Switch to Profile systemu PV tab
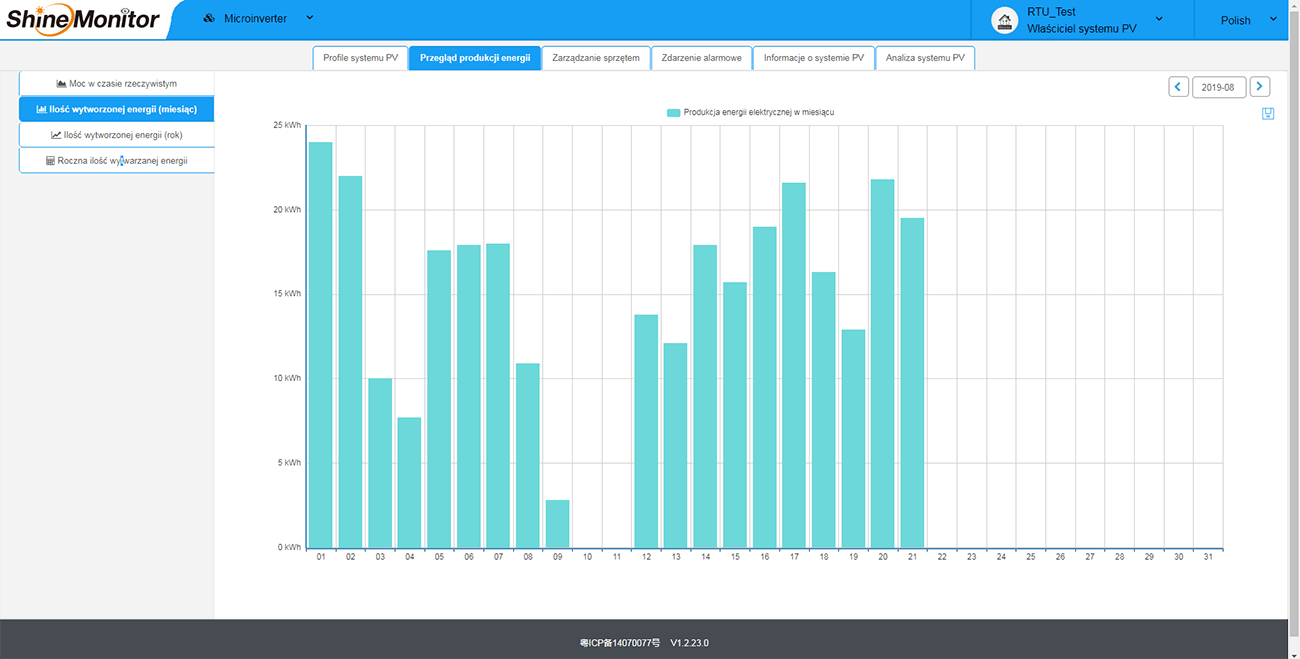This screenshot has height=659, width=1300. click(x=360, y=58)
